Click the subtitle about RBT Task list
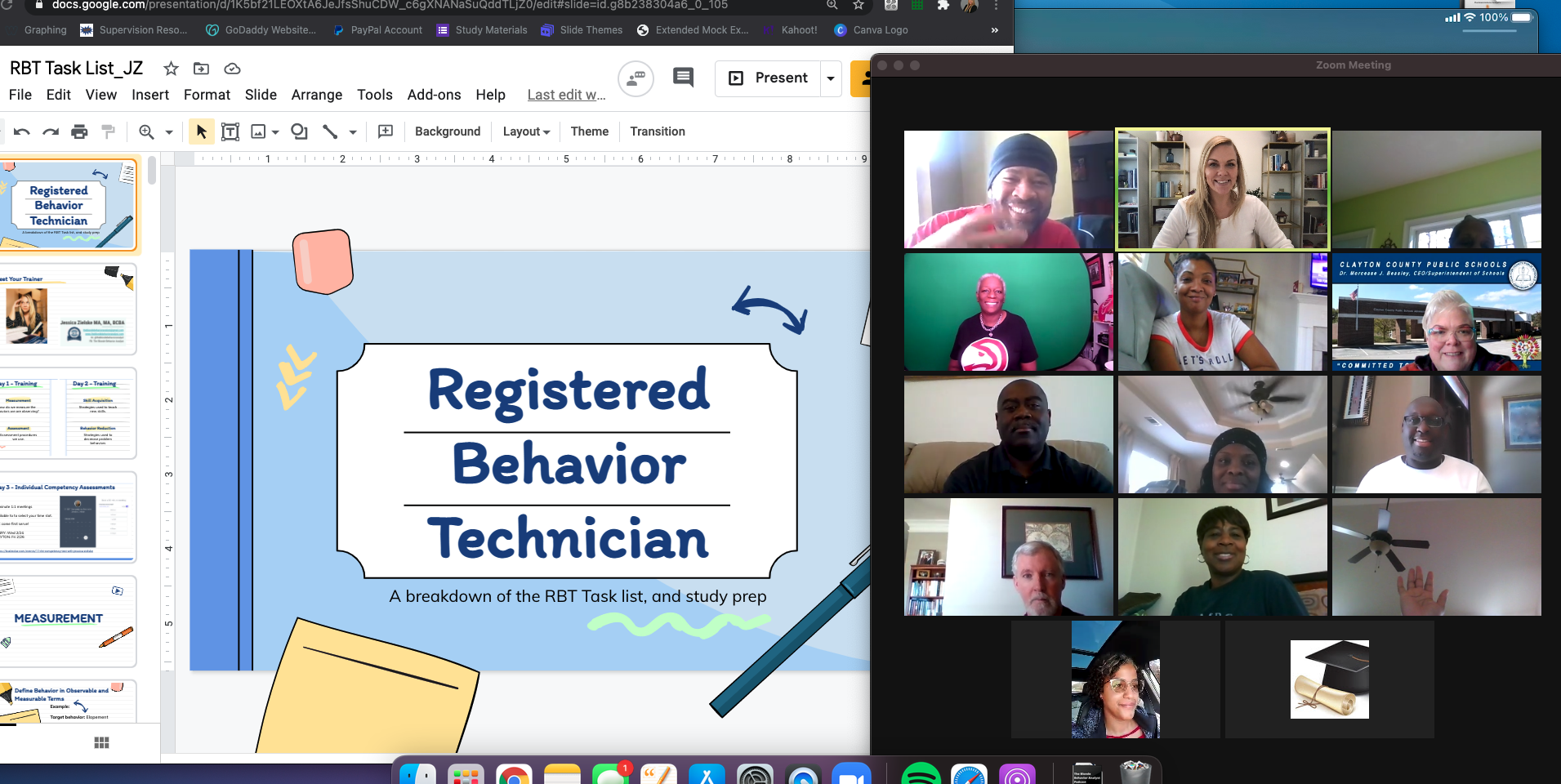Image resolution: width=1561 pixels, height=784 pixels. (x=578, y=596)
